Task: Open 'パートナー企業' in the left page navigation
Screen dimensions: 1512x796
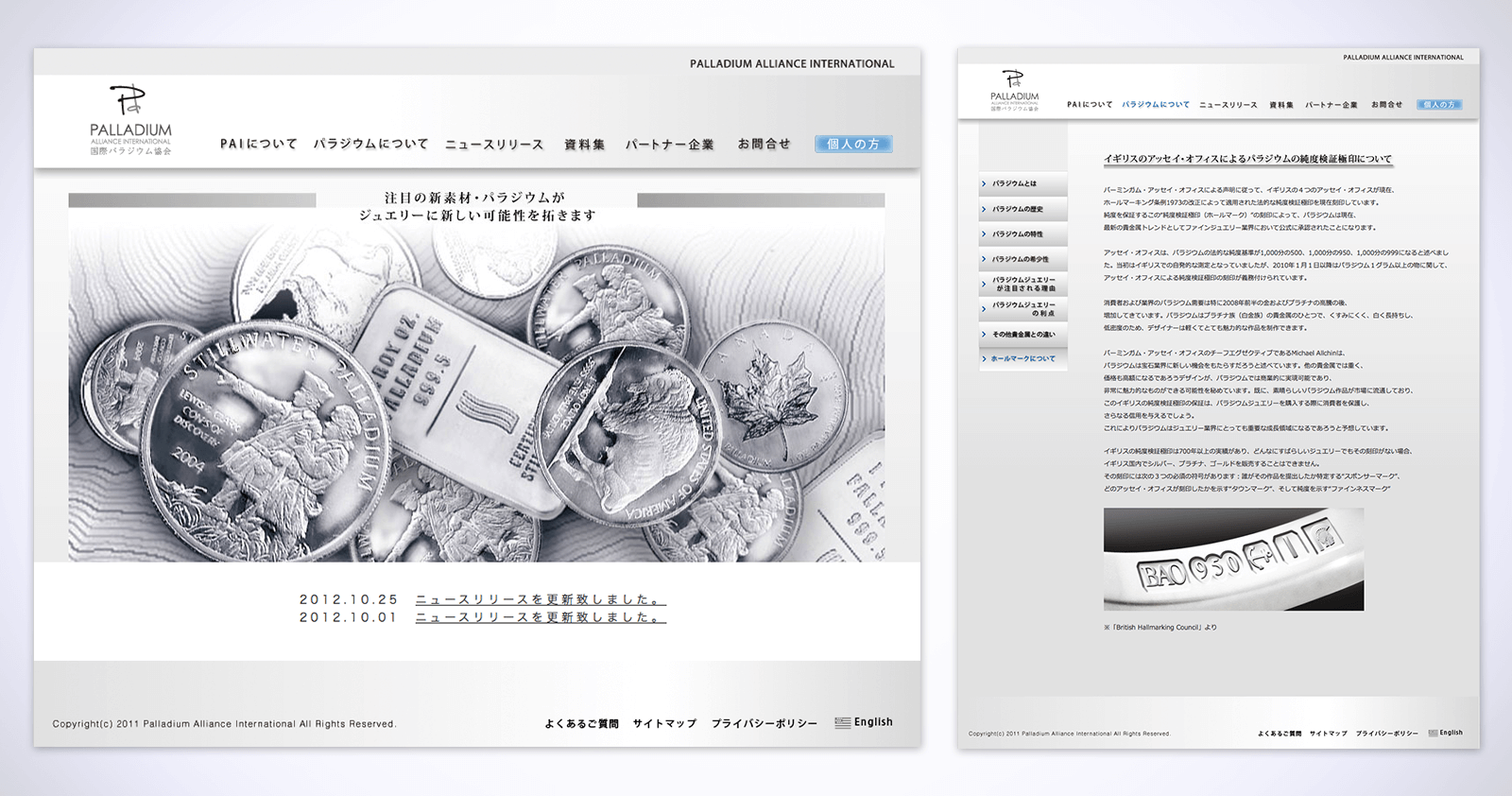Action: click(x=669, y=145)
